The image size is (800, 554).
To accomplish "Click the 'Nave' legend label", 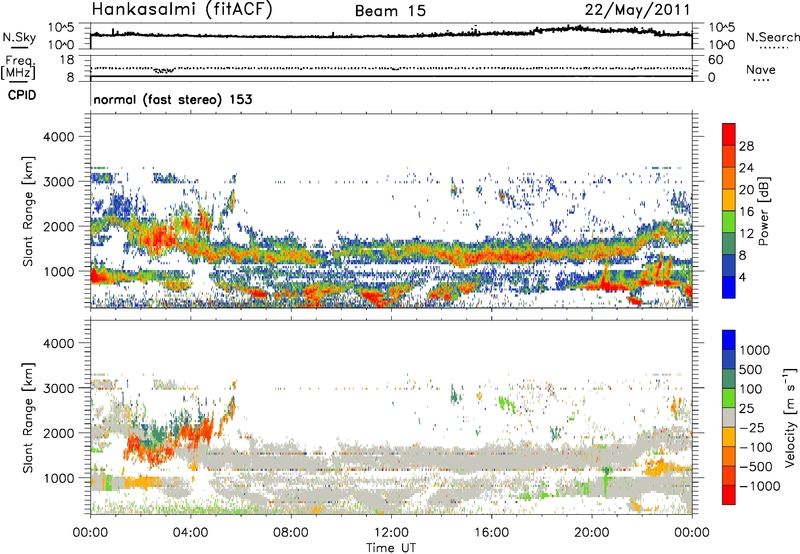I will [761, 70].
